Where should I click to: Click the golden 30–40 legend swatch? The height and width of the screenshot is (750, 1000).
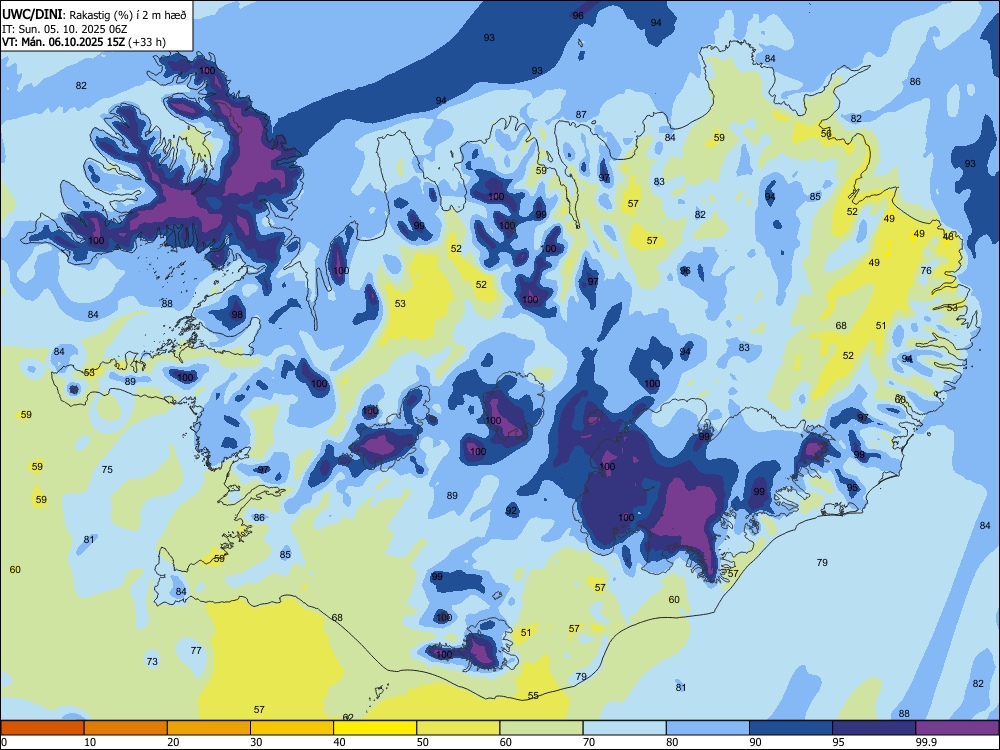point(292,728)
